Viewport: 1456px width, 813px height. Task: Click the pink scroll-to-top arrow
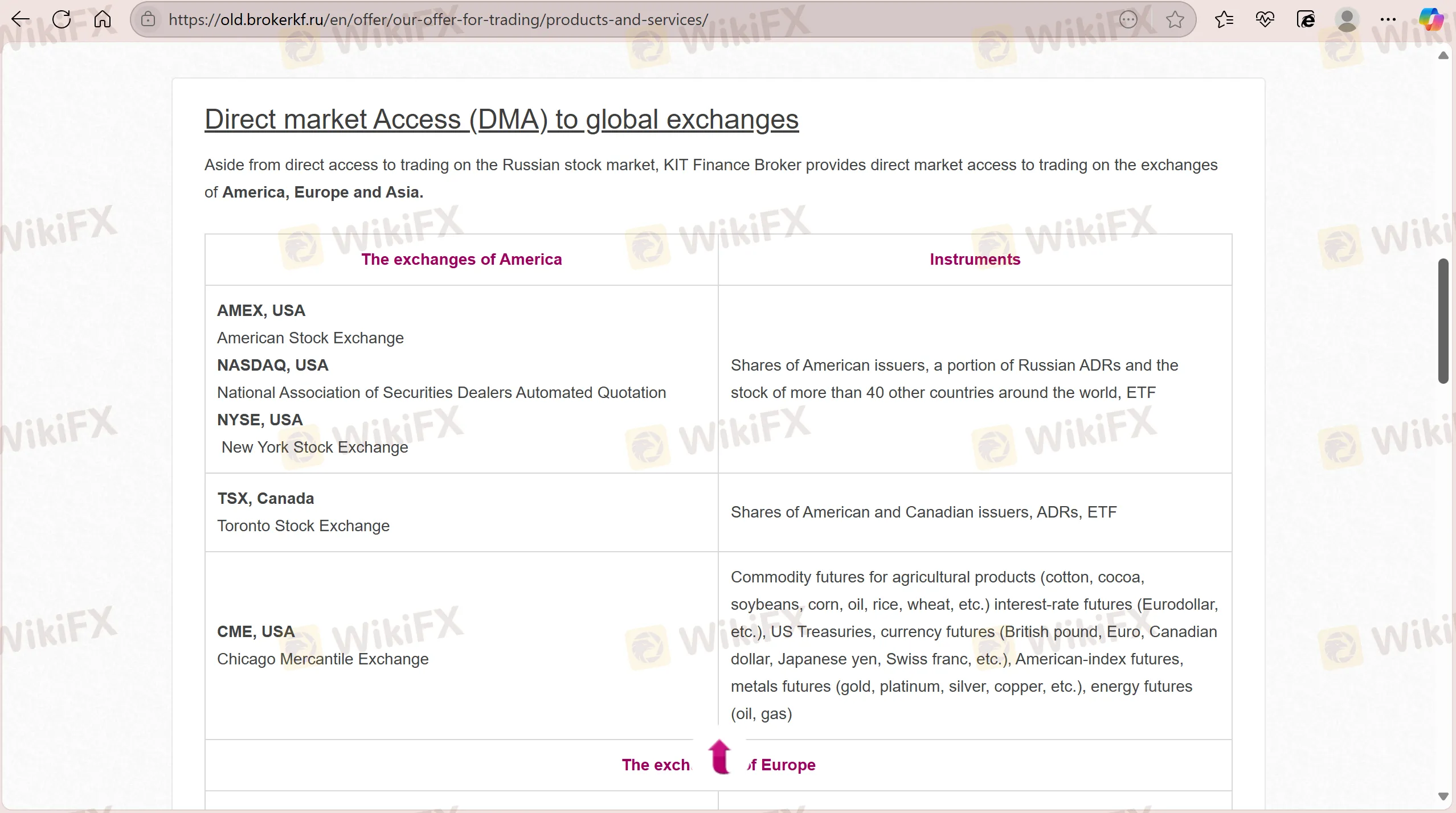(x=720, y=757)
